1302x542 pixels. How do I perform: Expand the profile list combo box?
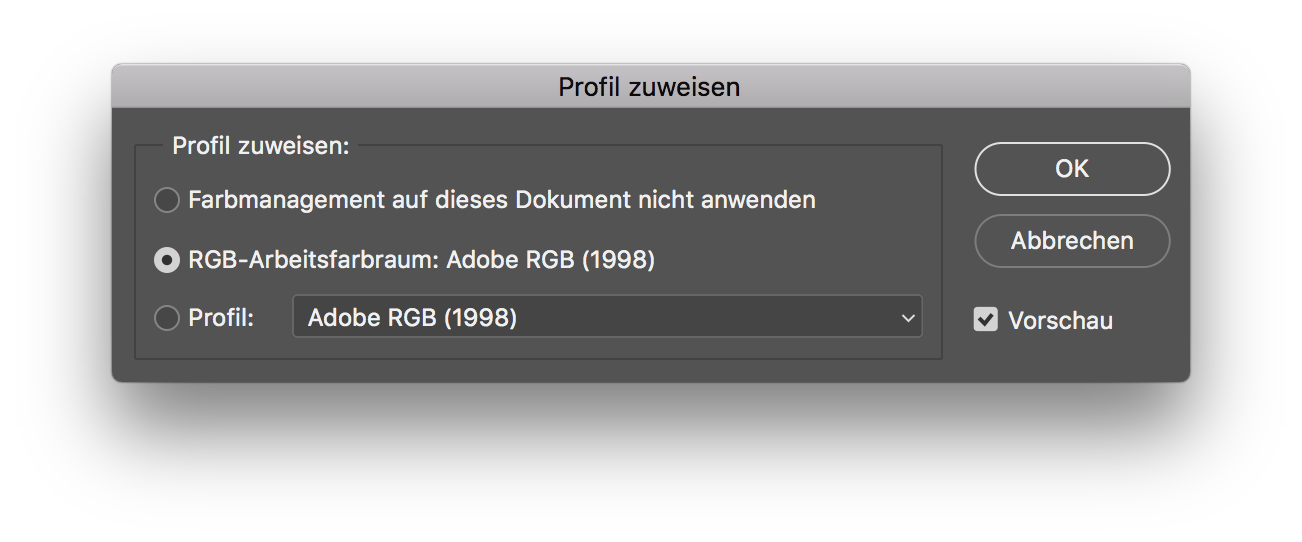(x=606, y=317)
